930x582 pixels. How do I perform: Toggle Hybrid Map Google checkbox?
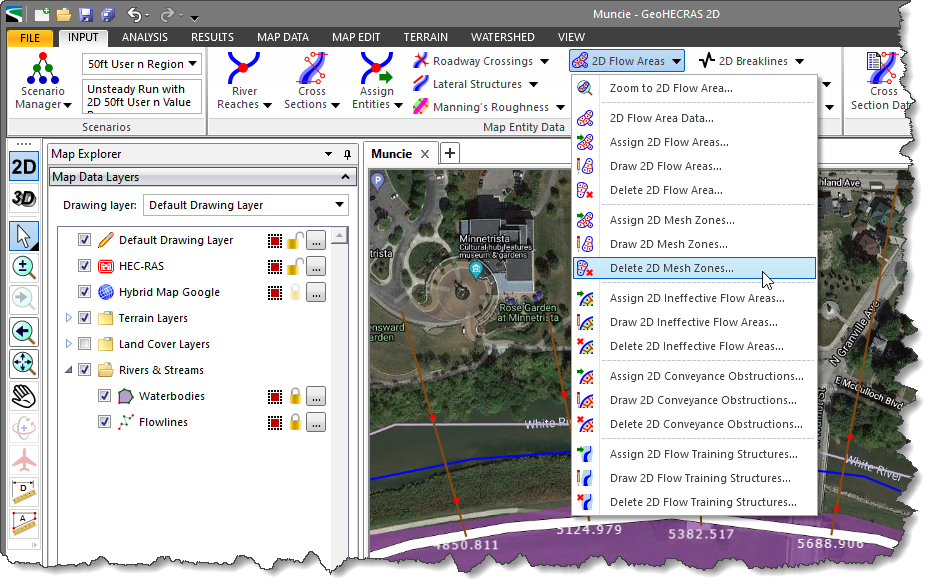84,292
